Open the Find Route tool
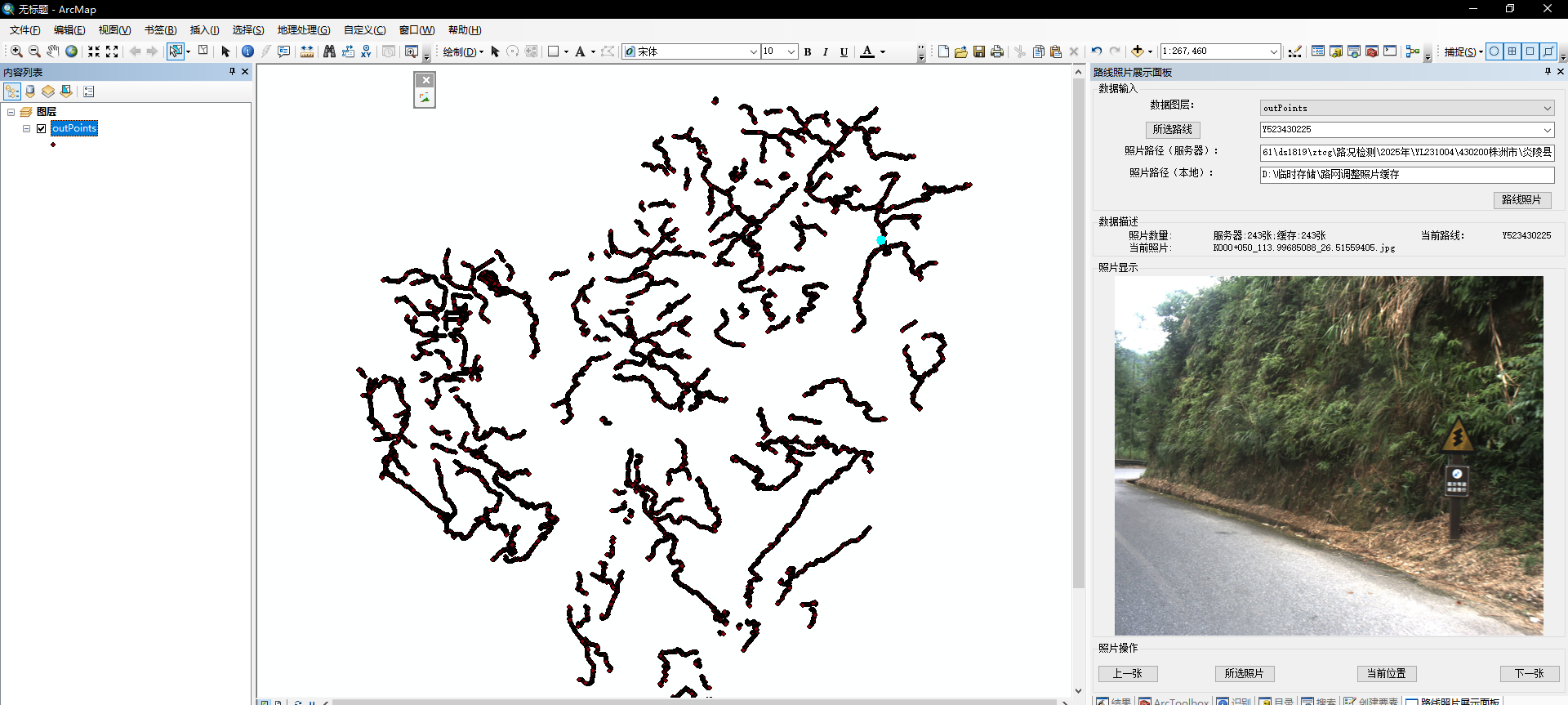This screenshot has height=705, width=1568. pos(348,51)
